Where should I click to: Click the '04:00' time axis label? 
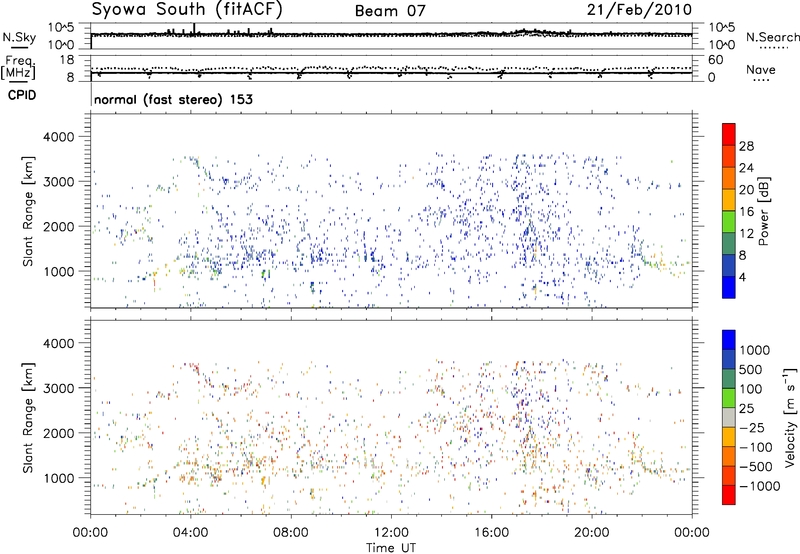pos(190,533)
